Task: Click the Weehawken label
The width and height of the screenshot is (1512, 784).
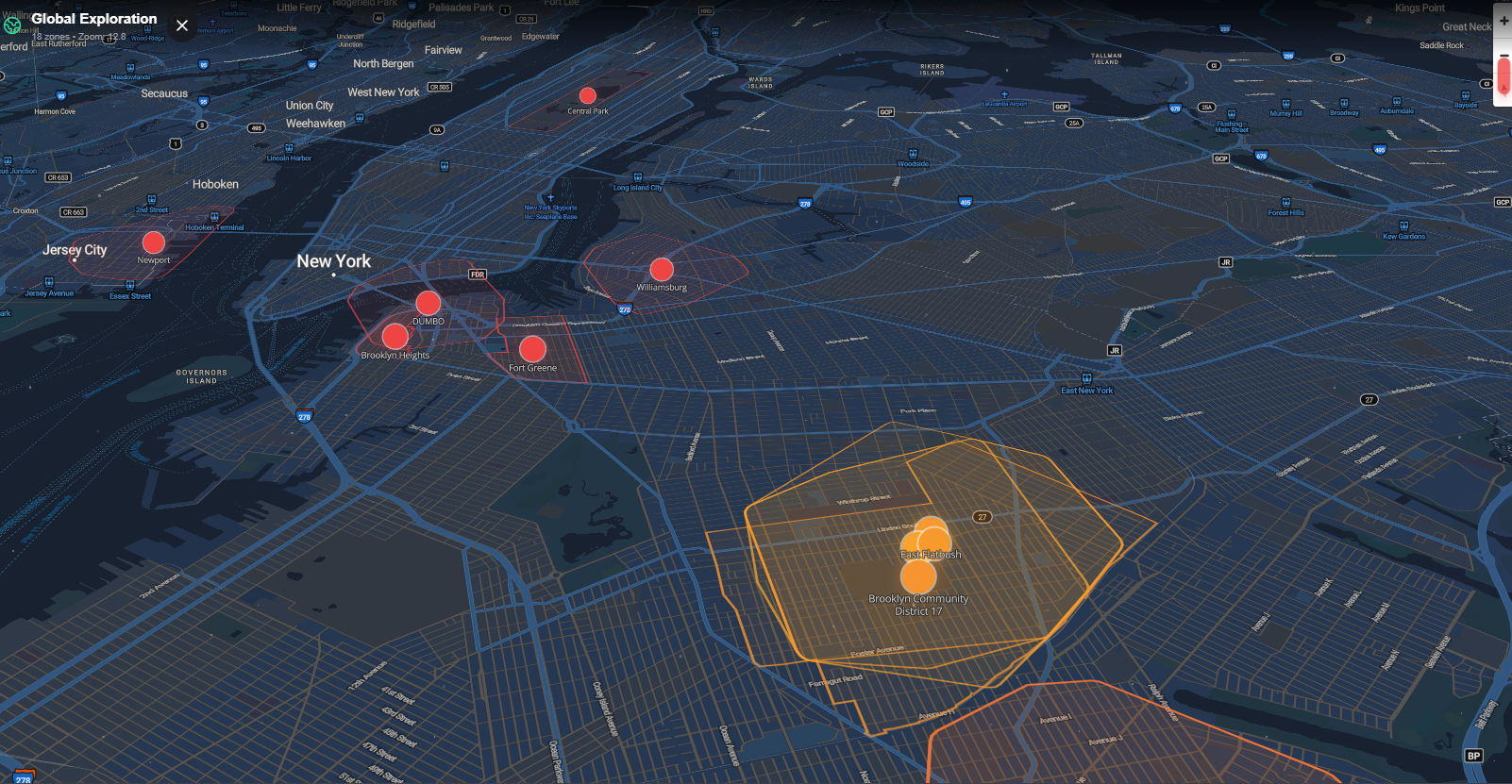Action: [x=315, y=124]
